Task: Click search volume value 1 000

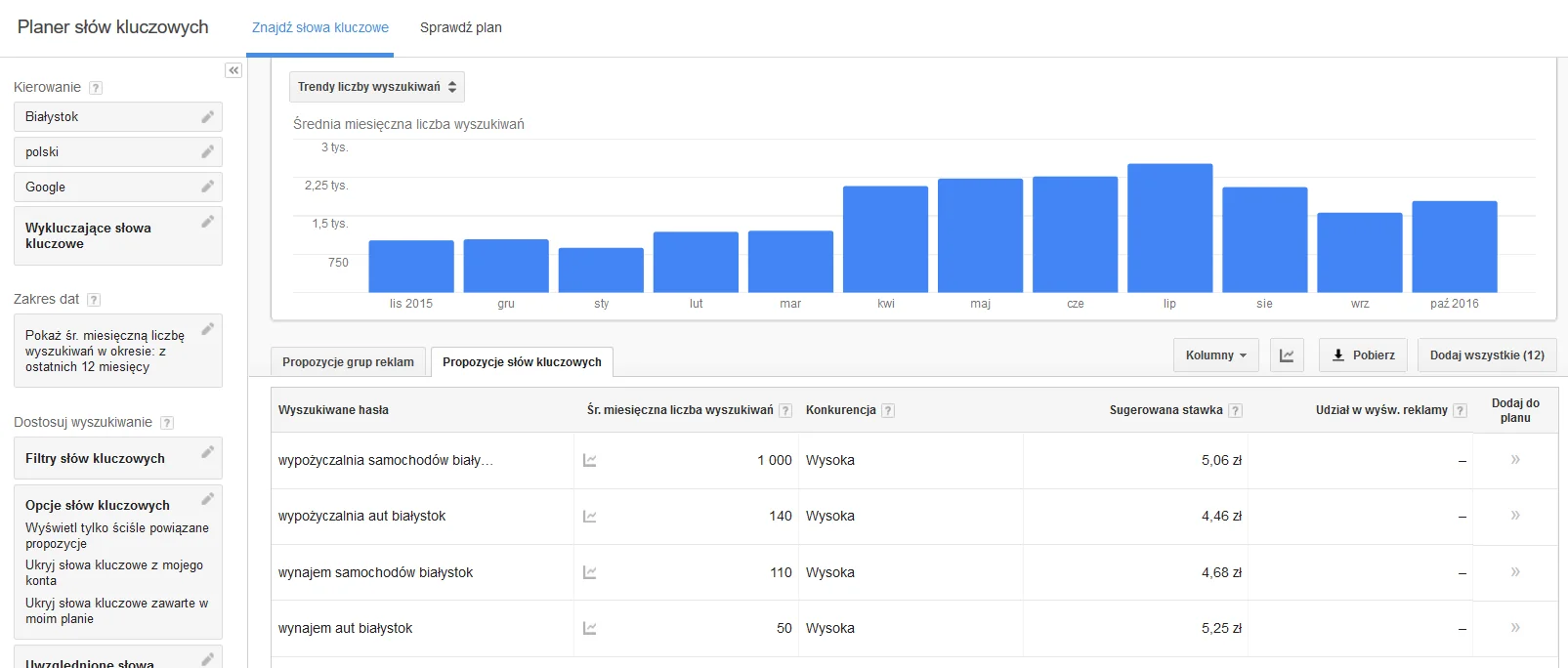Action: pos(775,460)
